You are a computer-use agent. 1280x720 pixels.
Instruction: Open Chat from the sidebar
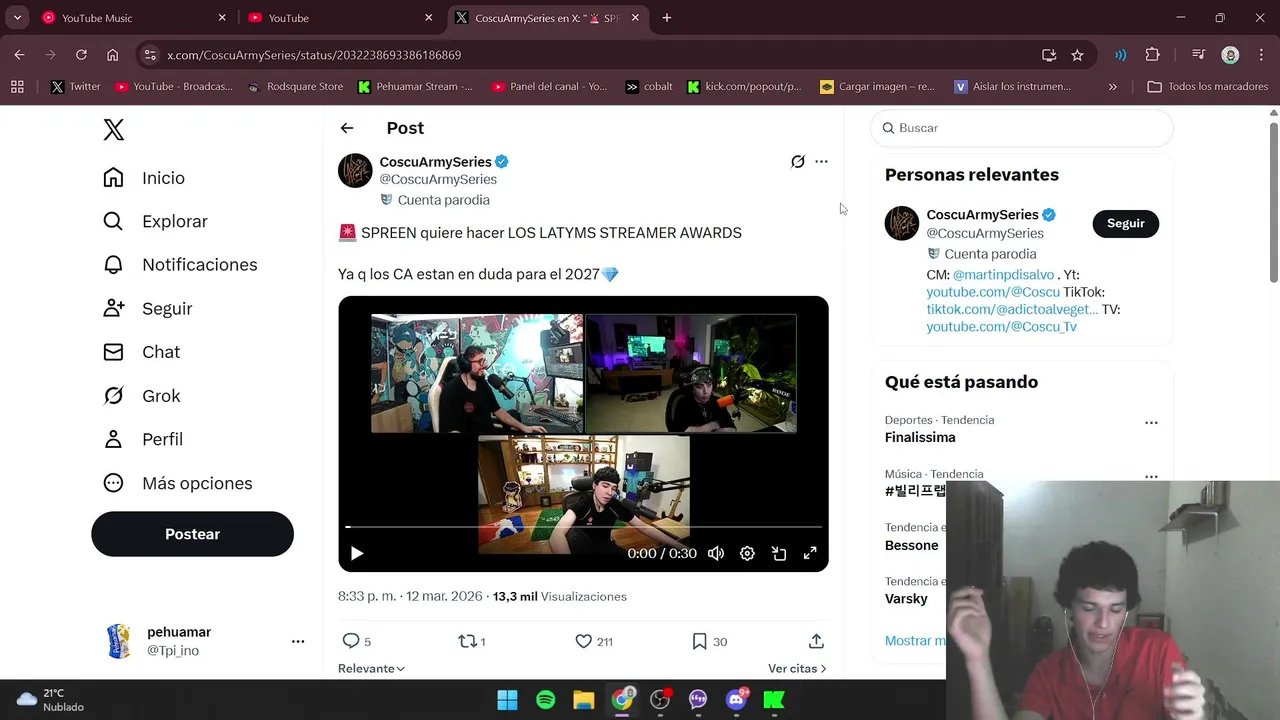(141, 352)
